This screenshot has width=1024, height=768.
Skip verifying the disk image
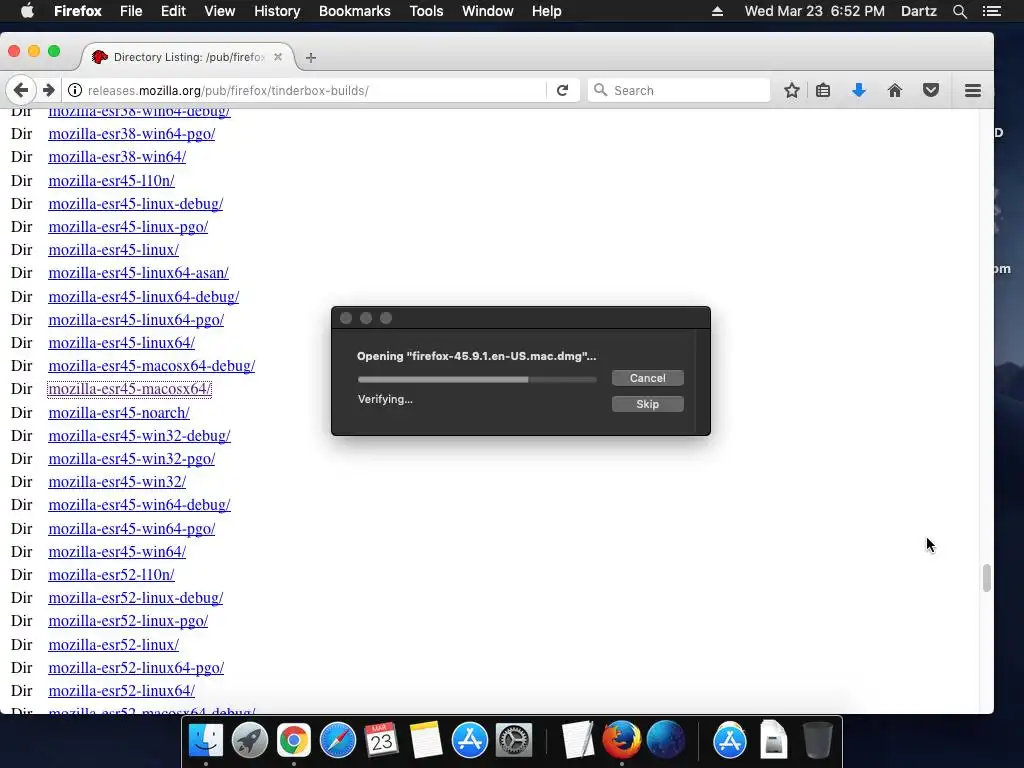tap(648, 404)
